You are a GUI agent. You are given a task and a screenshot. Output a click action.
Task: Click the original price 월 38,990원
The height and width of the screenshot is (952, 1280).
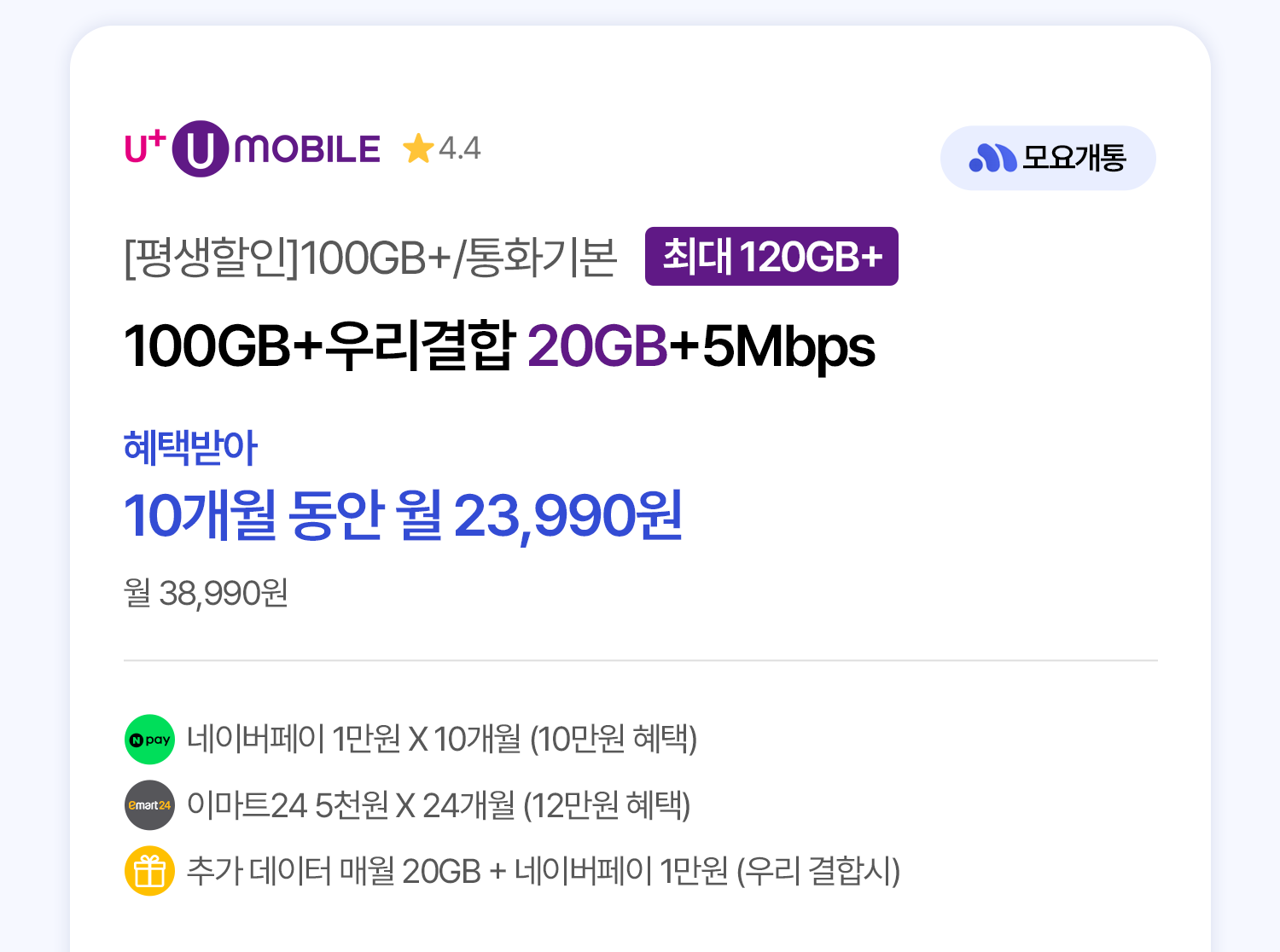coord(206,593)
